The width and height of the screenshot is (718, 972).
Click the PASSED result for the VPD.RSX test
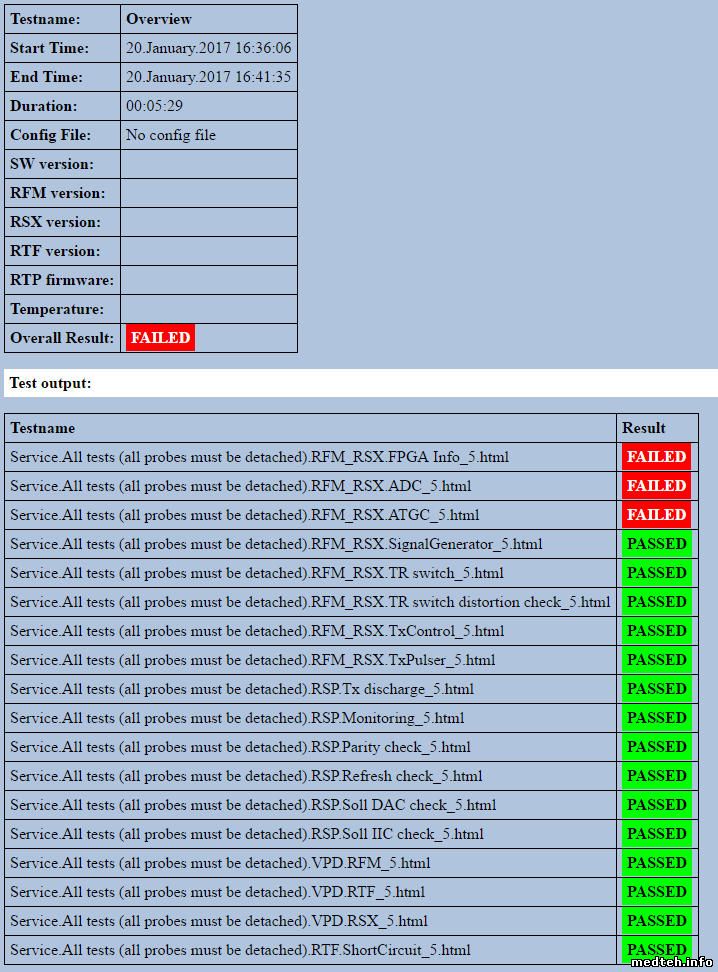[656, 921]
